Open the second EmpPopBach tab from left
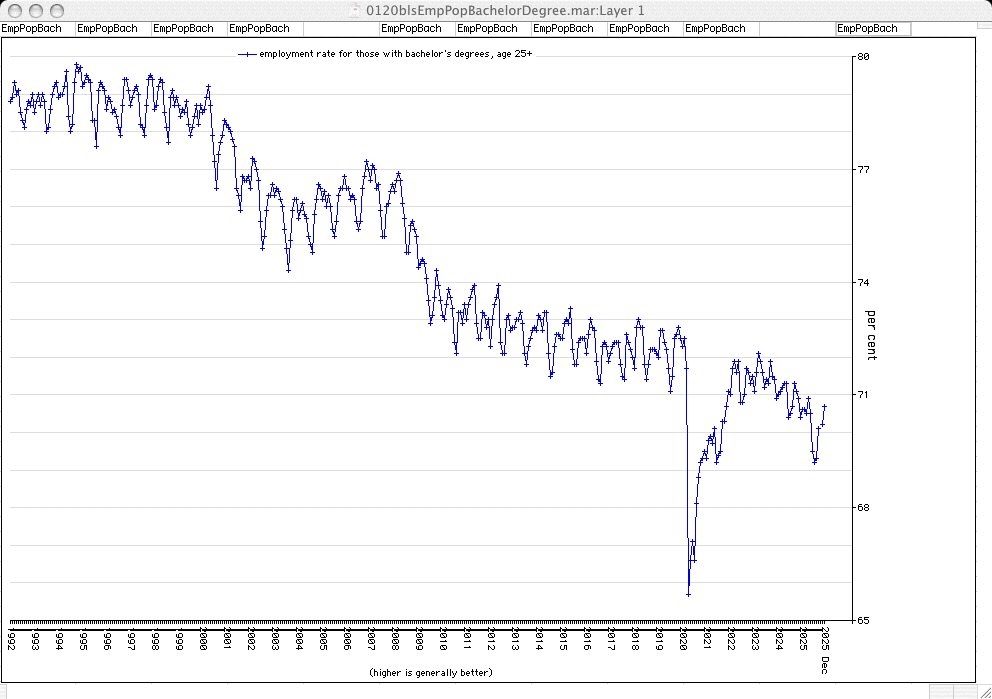This screenshot has width=992, height=699. (107, 29)
